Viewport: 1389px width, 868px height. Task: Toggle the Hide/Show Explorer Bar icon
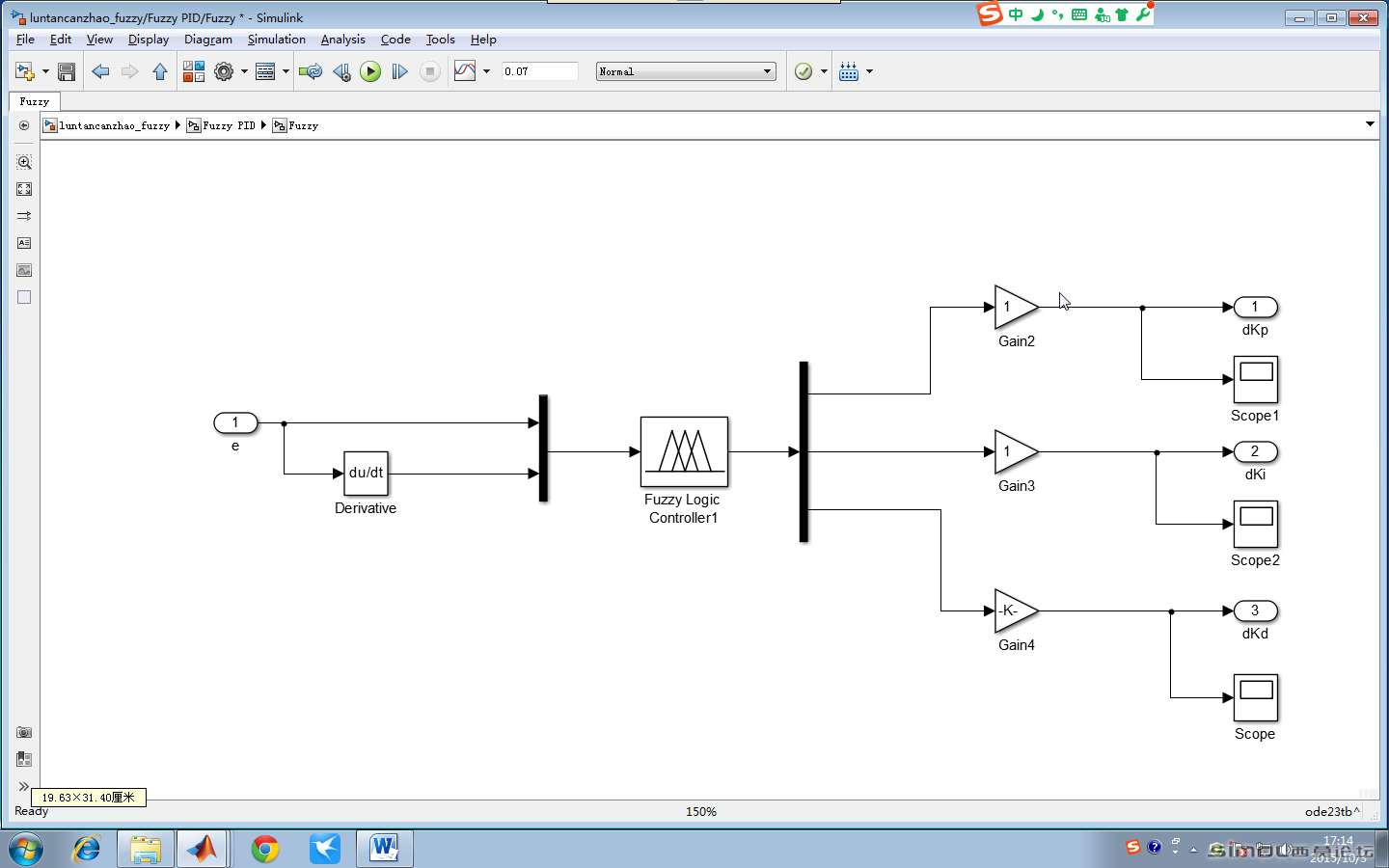point(24,125)
